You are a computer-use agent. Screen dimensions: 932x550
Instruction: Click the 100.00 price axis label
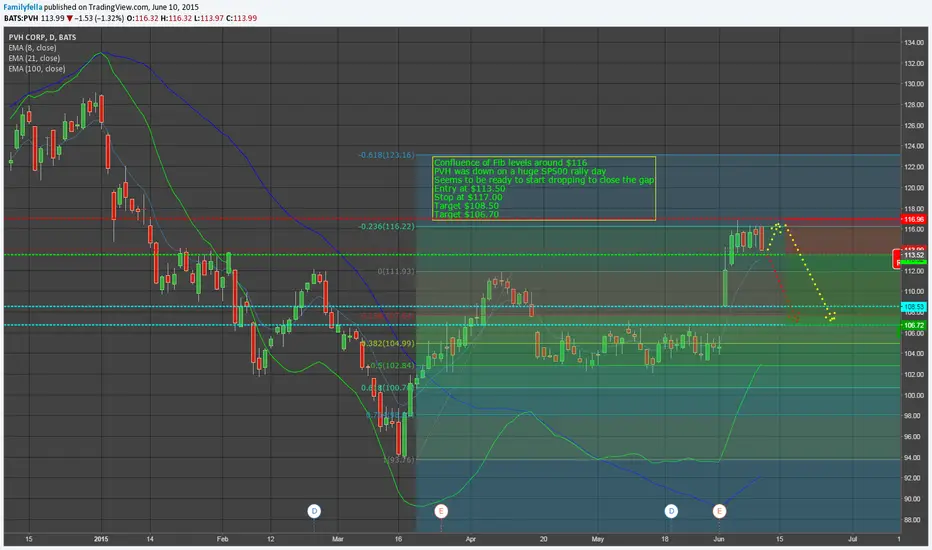pos(914,395)
